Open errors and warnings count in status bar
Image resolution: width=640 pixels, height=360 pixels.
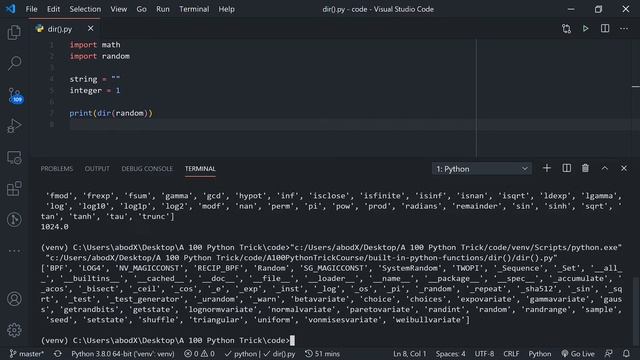(x=199, y=354)
